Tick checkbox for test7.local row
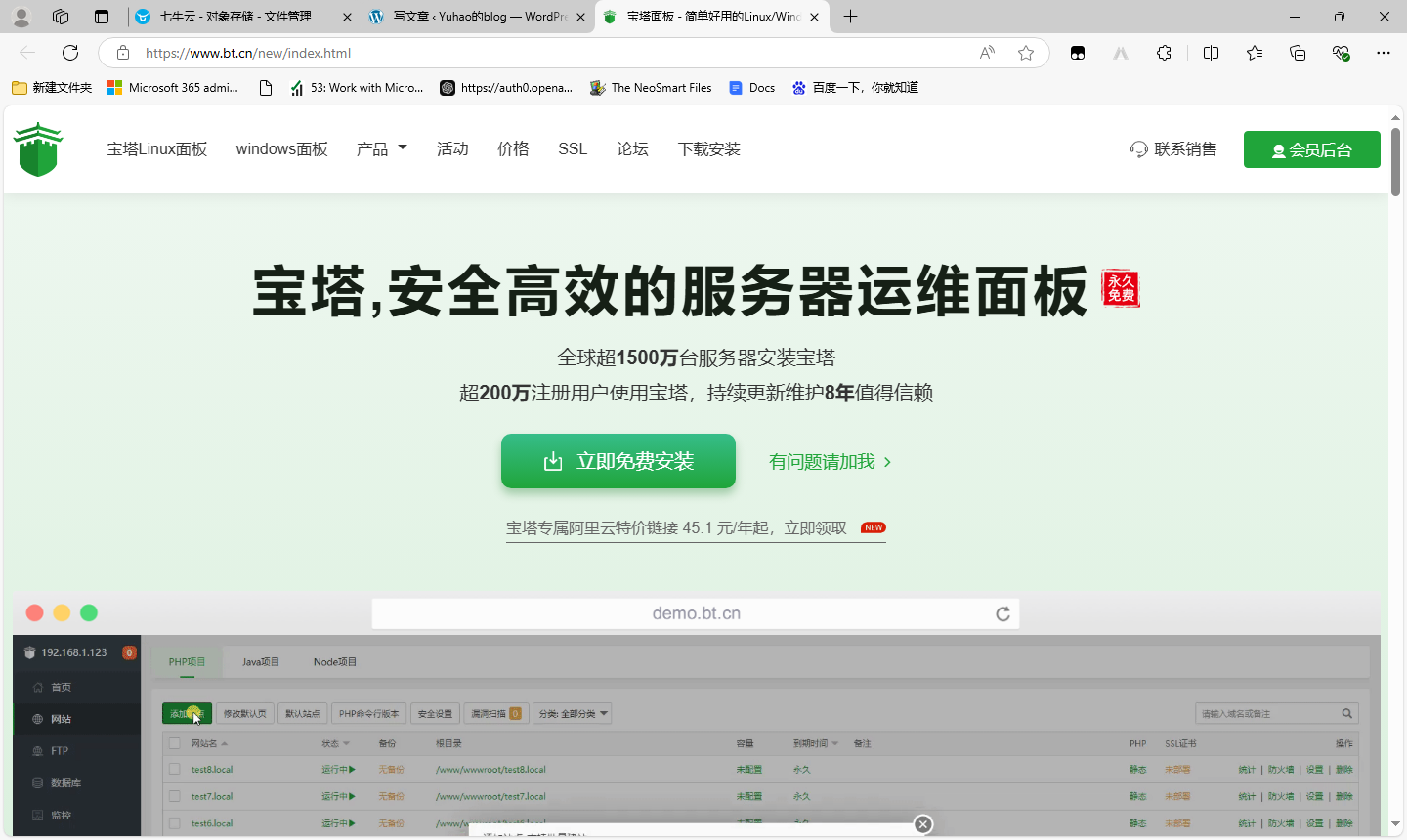Image resolution: width=1407 pixels, height=840 pixels. (175, 796)
